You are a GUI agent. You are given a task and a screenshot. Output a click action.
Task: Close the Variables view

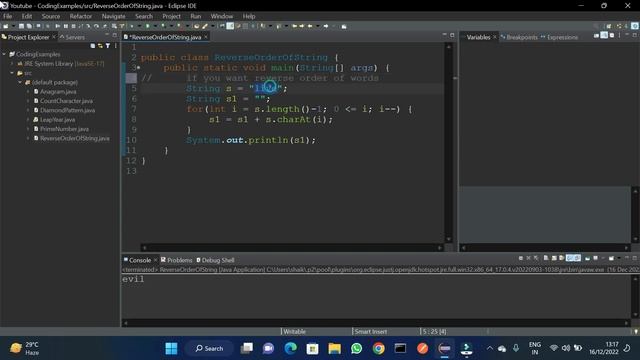(x=495, y=37)
